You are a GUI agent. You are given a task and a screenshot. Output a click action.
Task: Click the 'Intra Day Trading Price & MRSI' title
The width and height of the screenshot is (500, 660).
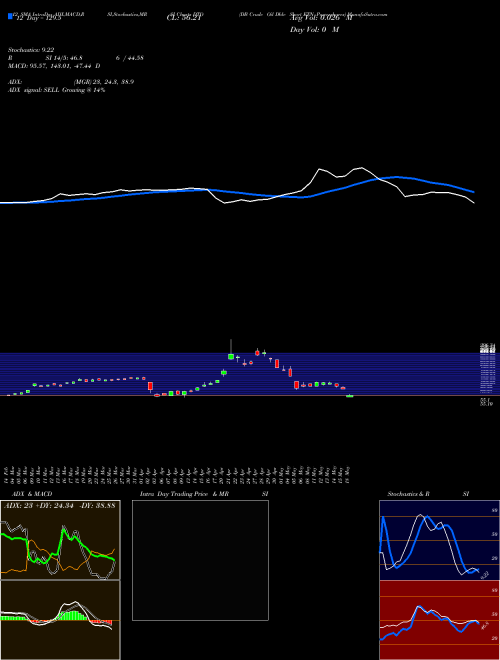(204, 494)
